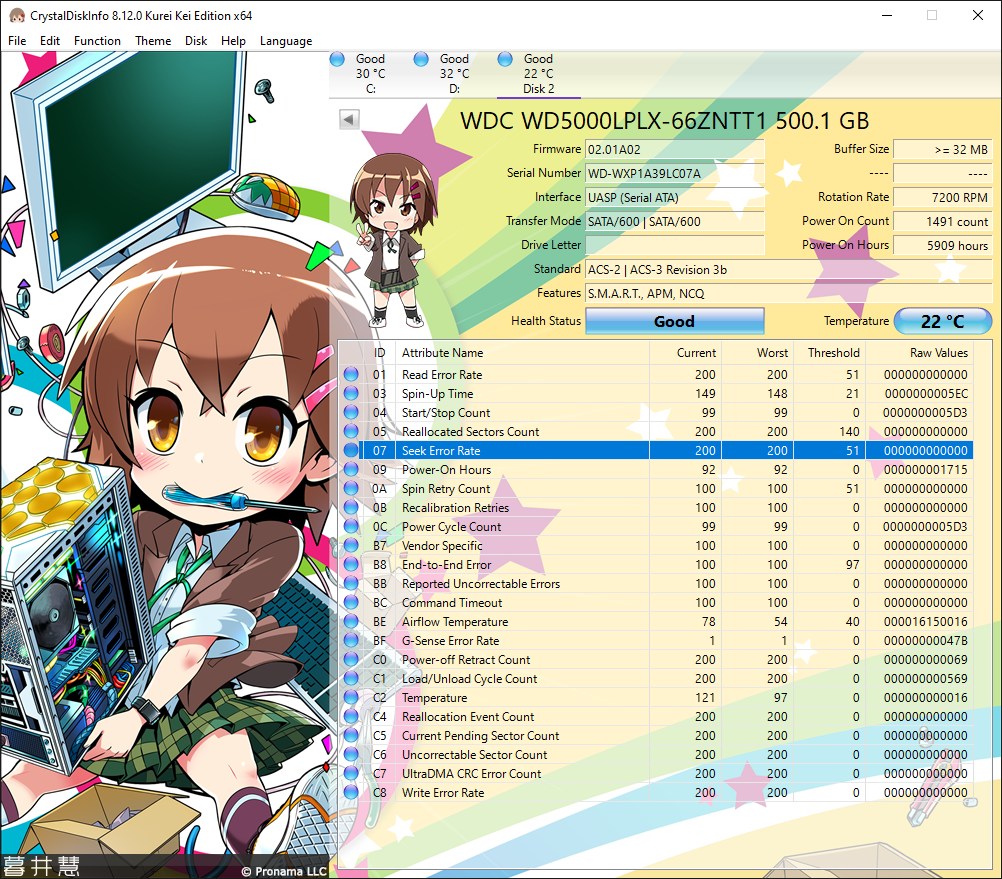Click the CrystalDiskInfo app icon in title bar
This screenshot has height=879, width=1002.
17,16
